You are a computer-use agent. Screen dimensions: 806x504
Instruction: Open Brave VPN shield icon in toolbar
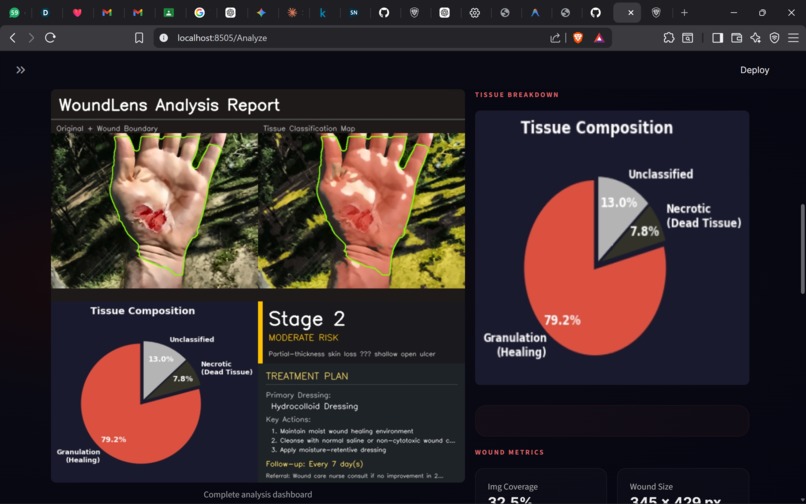pos(774,38)
